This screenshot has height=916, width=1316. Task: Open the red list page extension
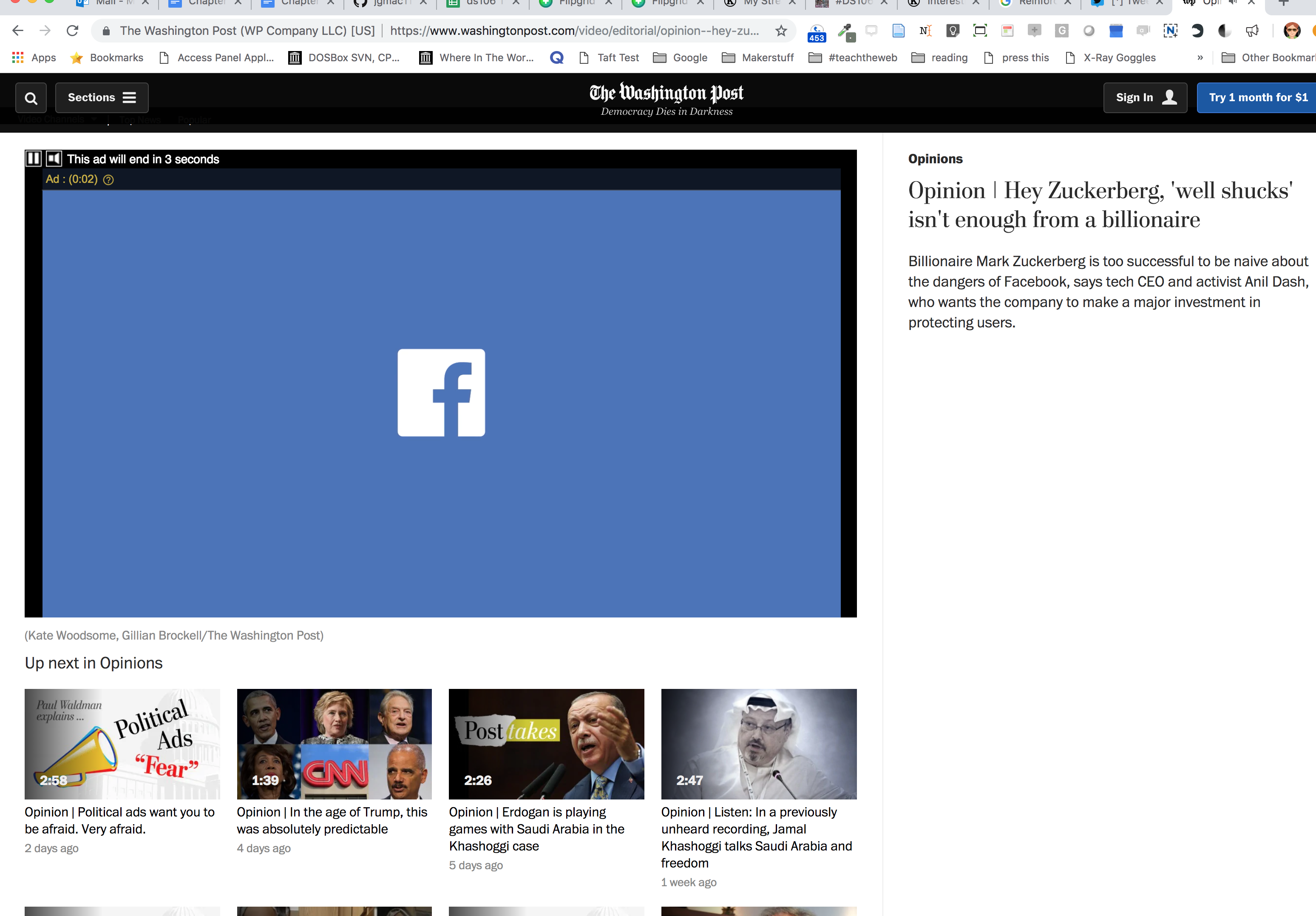pyautogui.click(x=1007, y=30)
